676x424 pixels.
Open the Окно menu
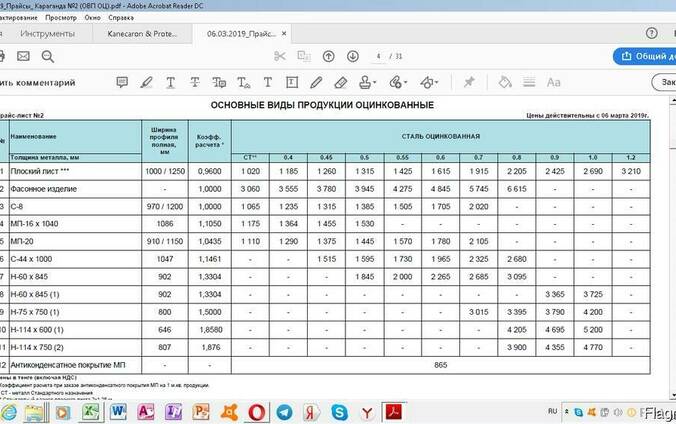point(92,18)
